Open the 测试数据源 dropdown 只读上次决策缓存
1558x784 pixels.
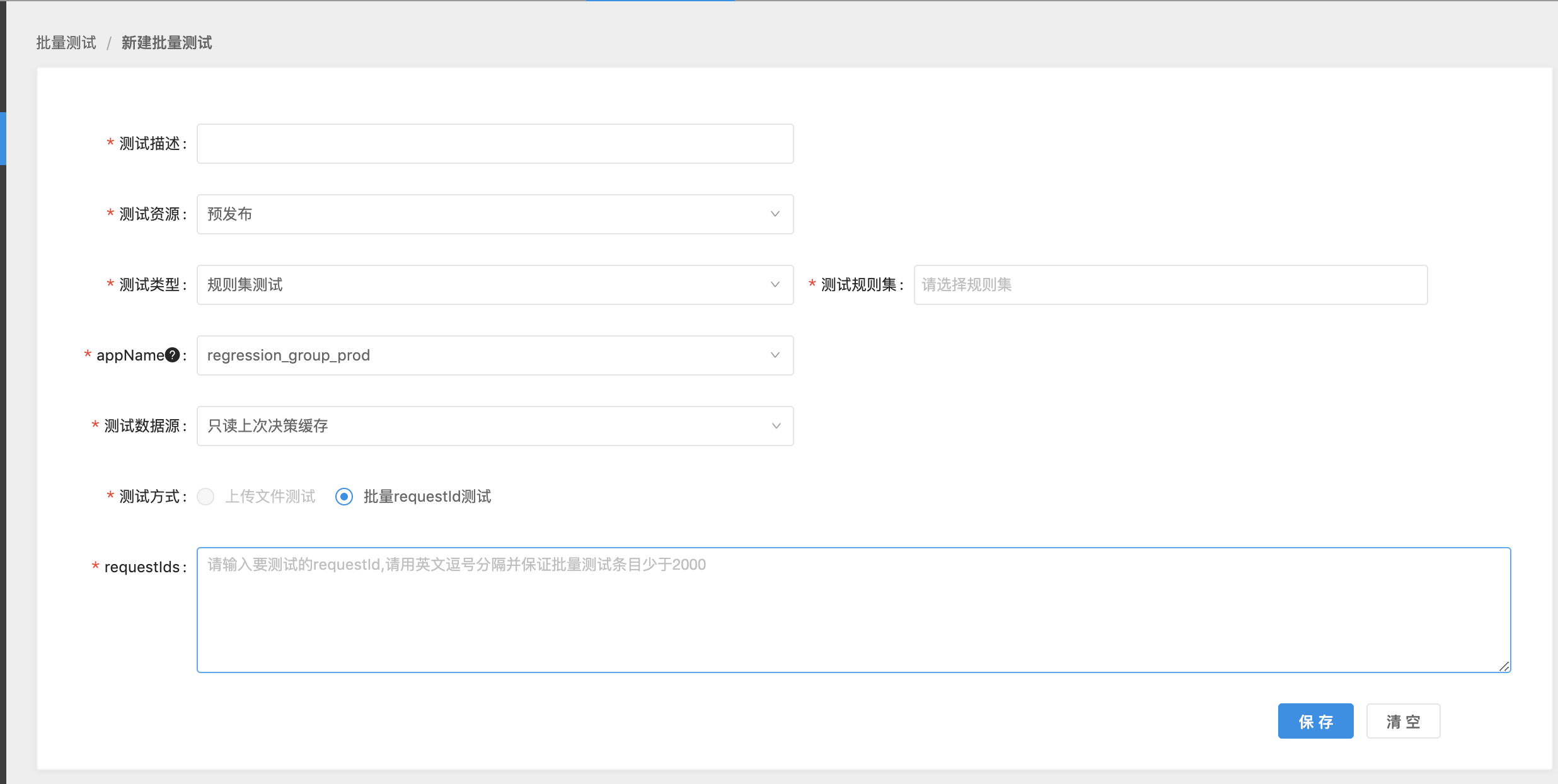point(495,426)
